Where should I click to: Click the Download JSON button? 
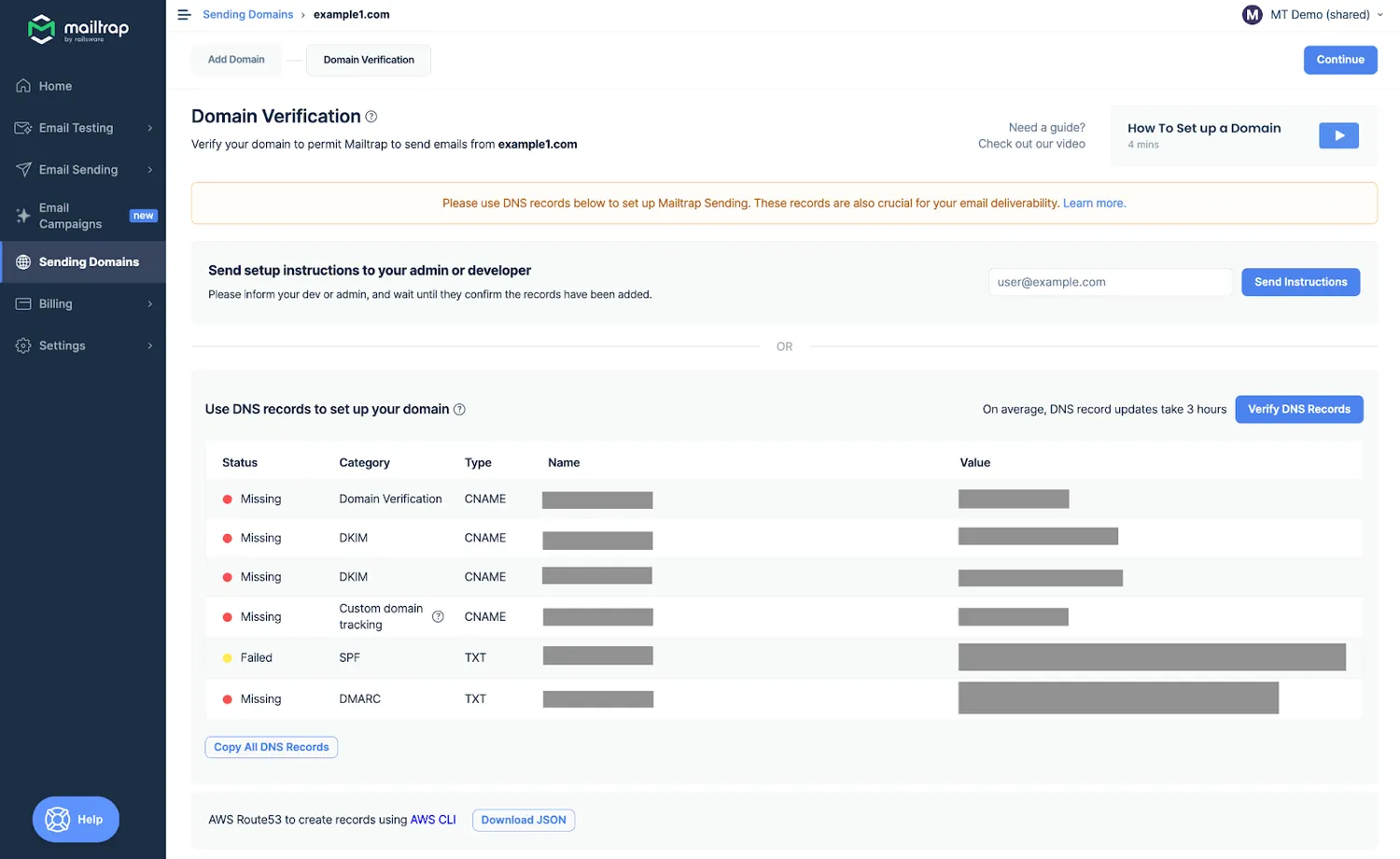click(x=524, y=820)
